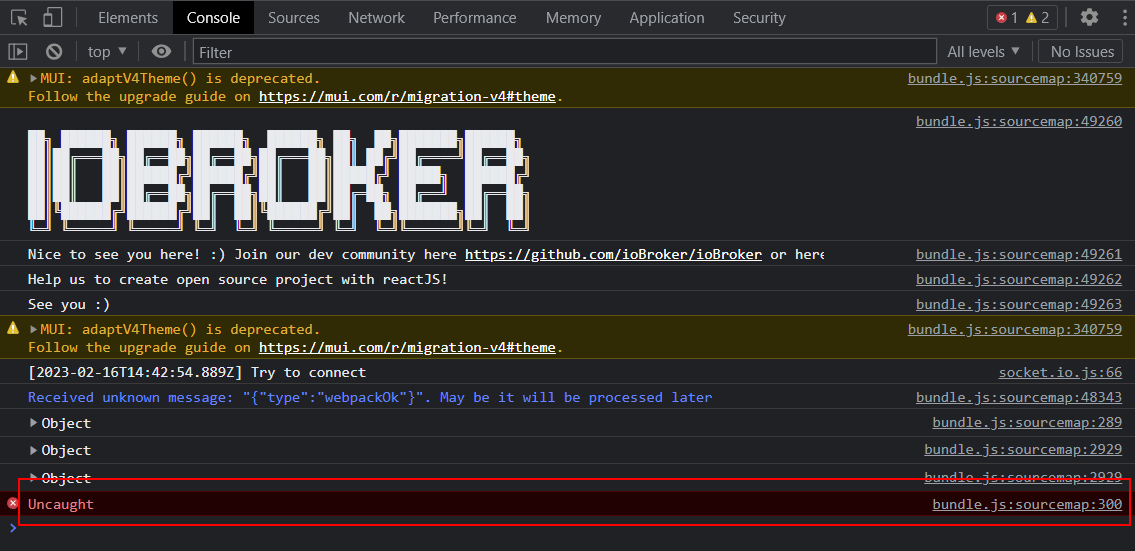This screenshot has height=551, width=1135.
Task: Click 'Help us to create open source' message
Action: coord(237,279)
